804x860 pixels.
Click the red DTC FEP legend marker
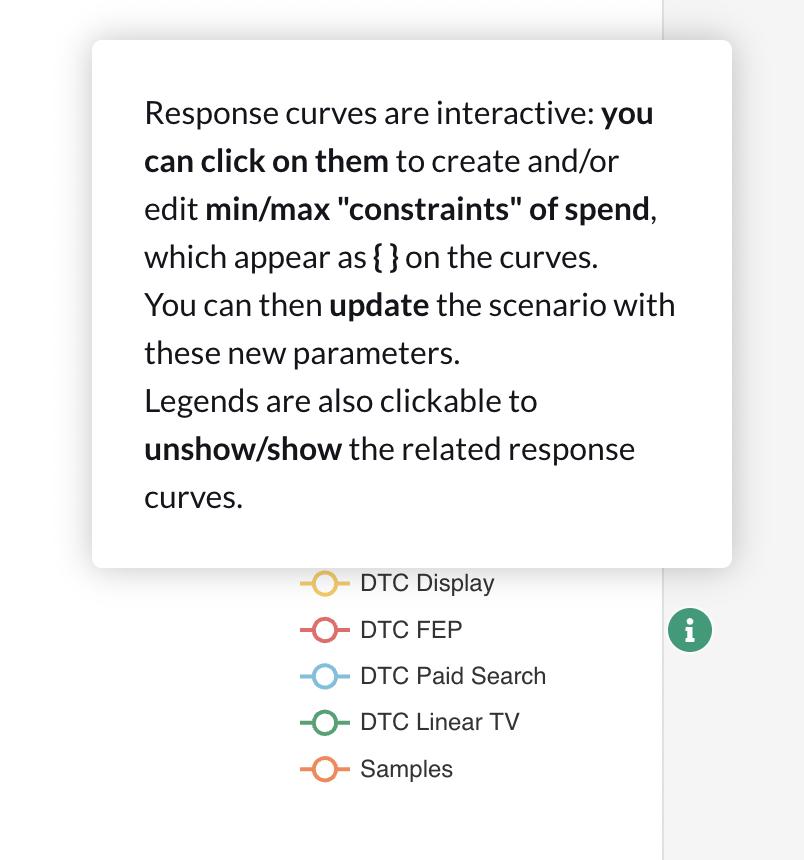pyautogui.click(x=325, y=630)
